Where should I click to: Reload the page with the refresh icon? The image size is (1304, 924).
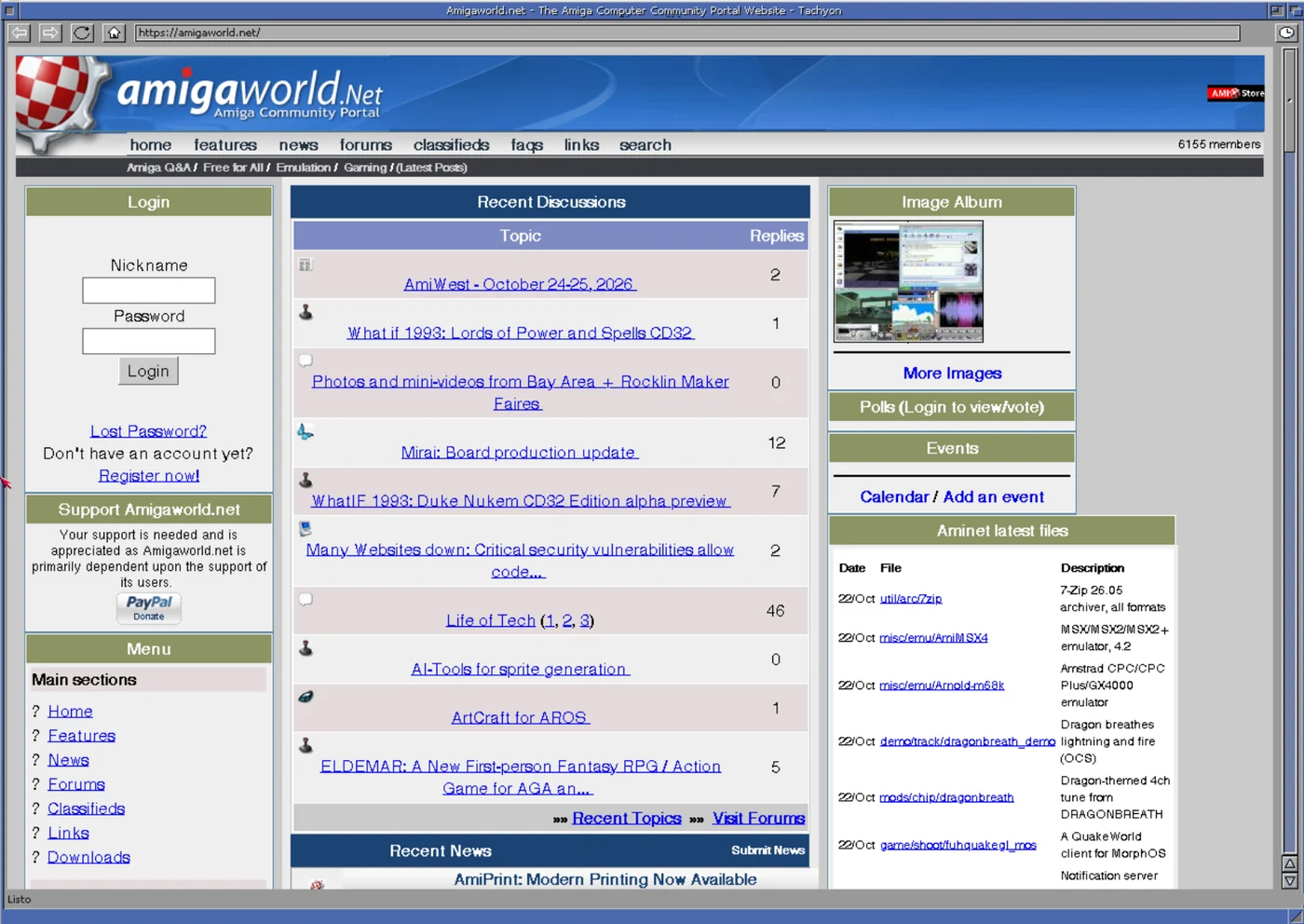82,33
